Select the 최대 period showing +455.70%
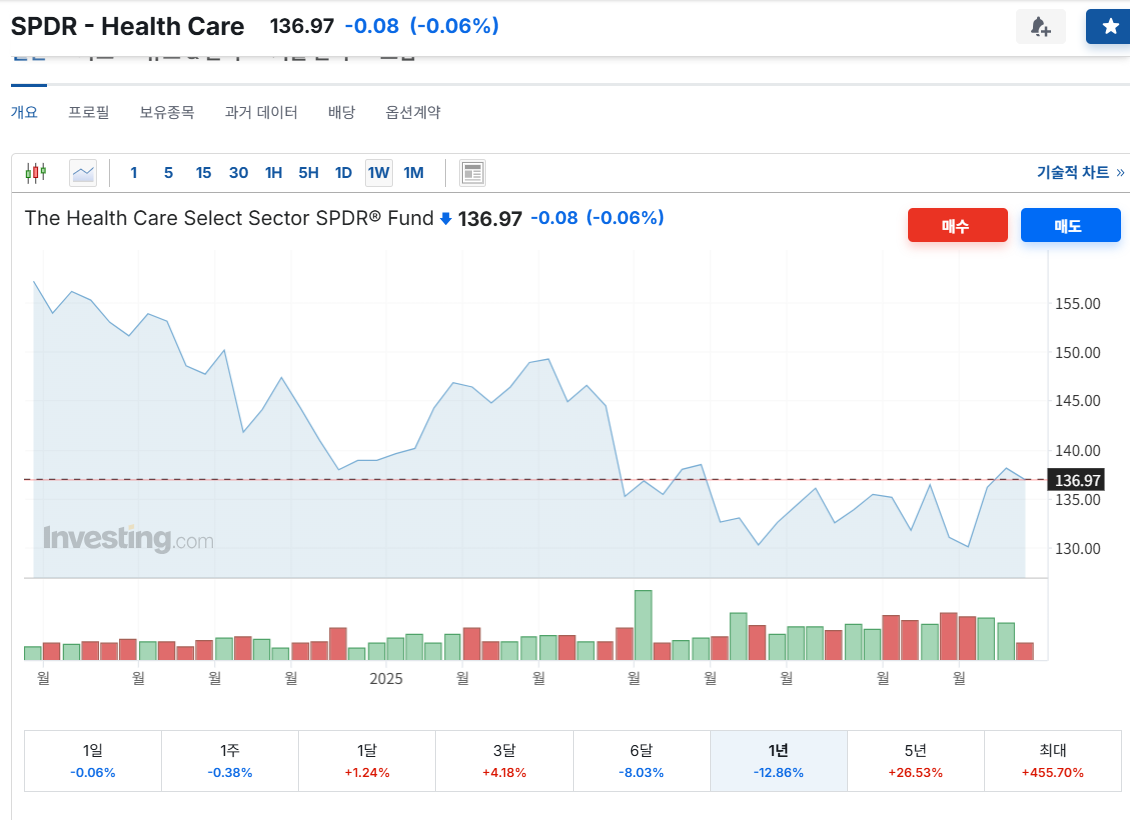The image size is (1130, 820). [1053, 761]
